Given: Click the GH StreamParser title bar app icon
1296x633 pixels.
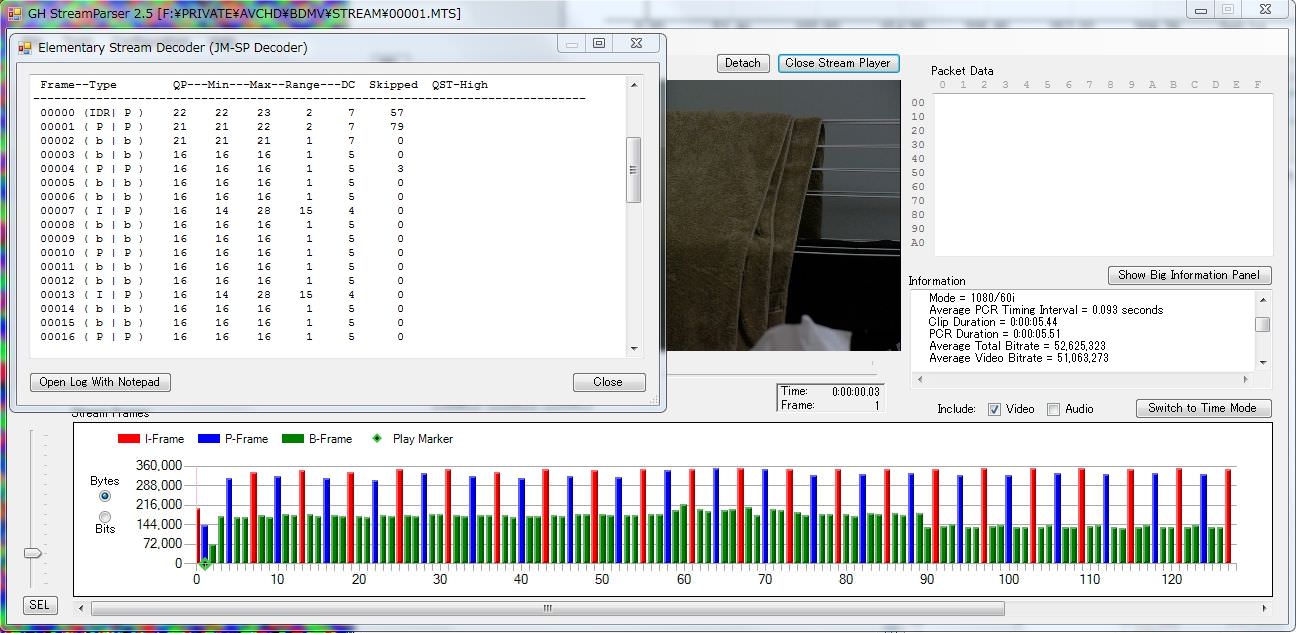Looking at the screenshot, I should 15,13.
